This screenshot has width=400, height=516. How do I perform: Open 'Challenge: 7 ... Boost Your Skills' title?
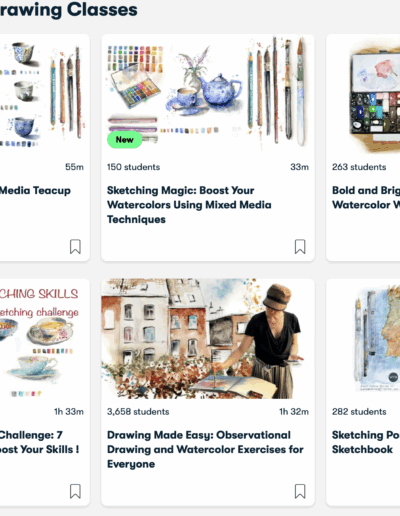click(x=39, y=442)
